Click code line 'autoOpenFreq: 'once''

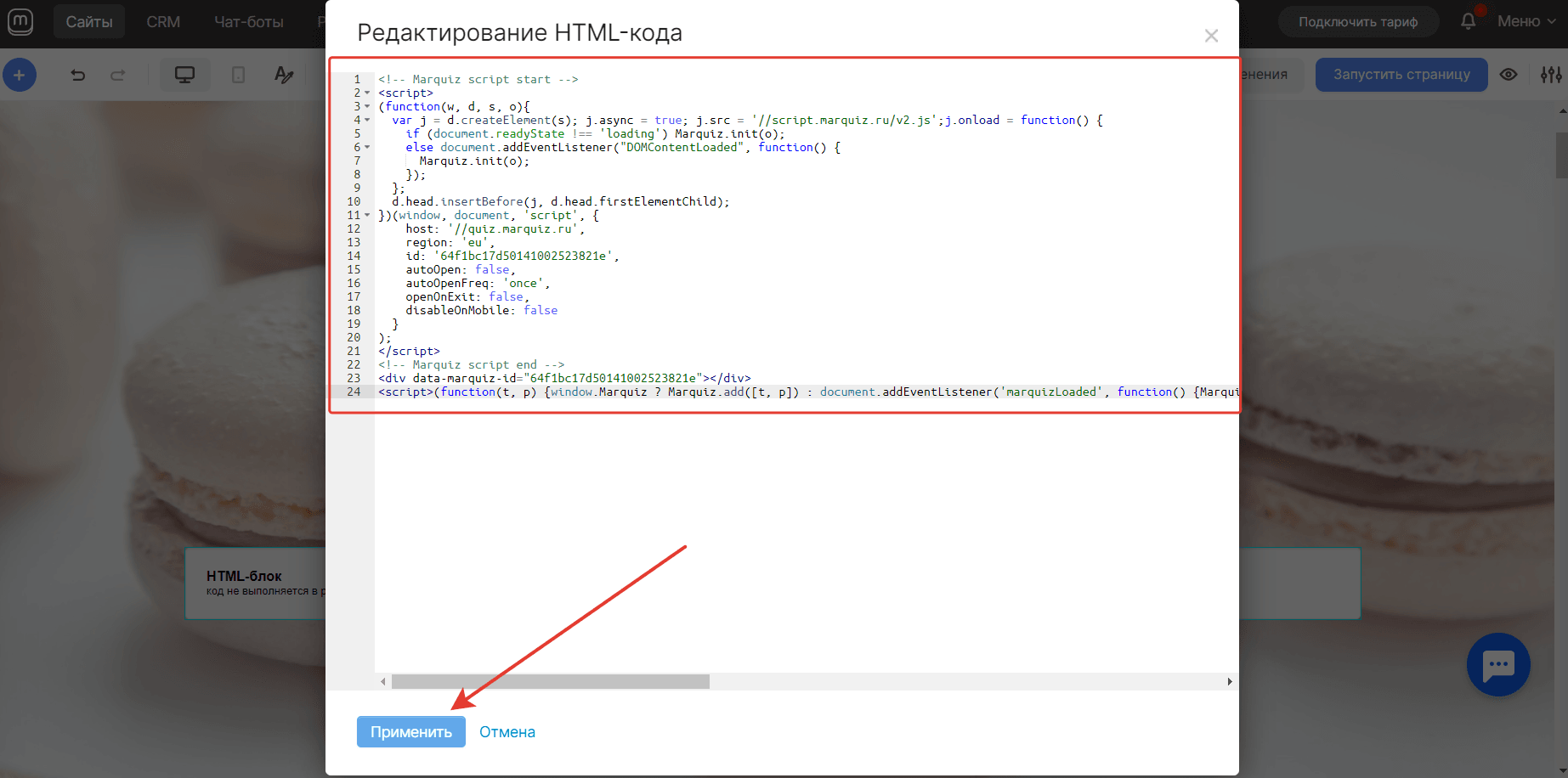(x=478, y=284)
